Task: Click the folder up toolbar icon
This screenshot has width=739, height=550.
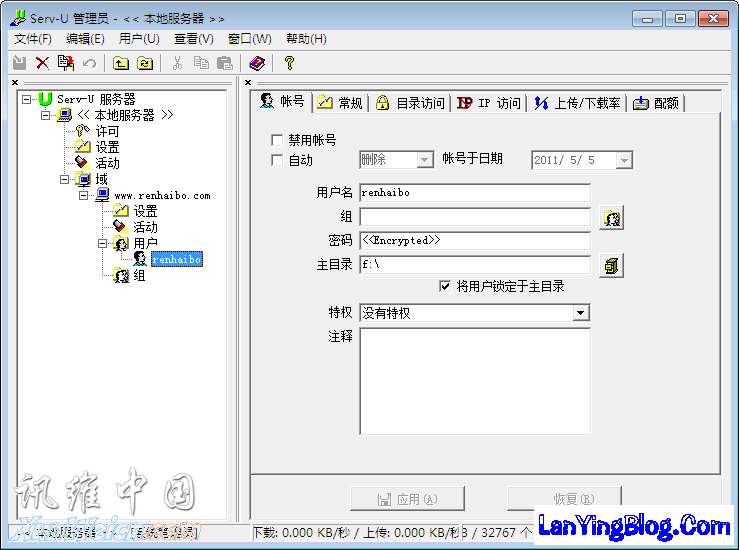Action: [121, 63]
